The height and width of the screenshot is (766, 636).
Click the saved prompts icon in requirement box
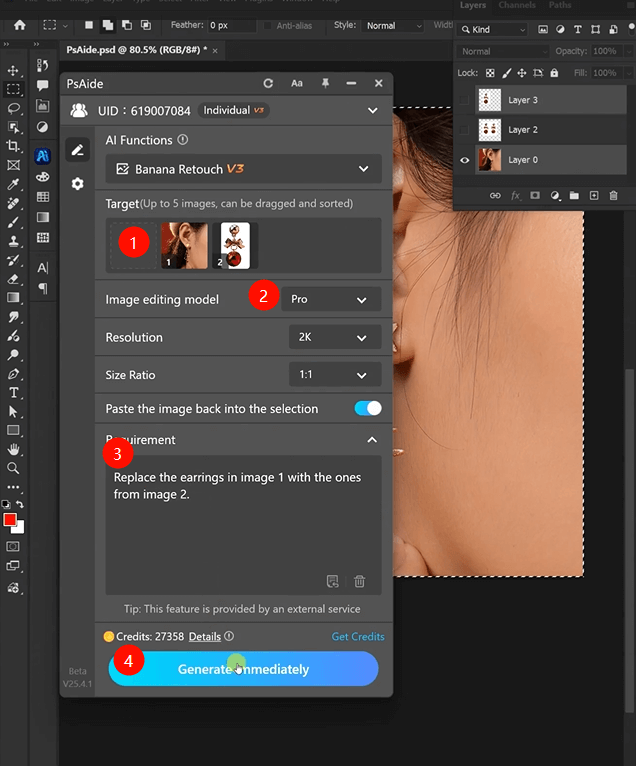pyautogui.click(x=333, y=581)
